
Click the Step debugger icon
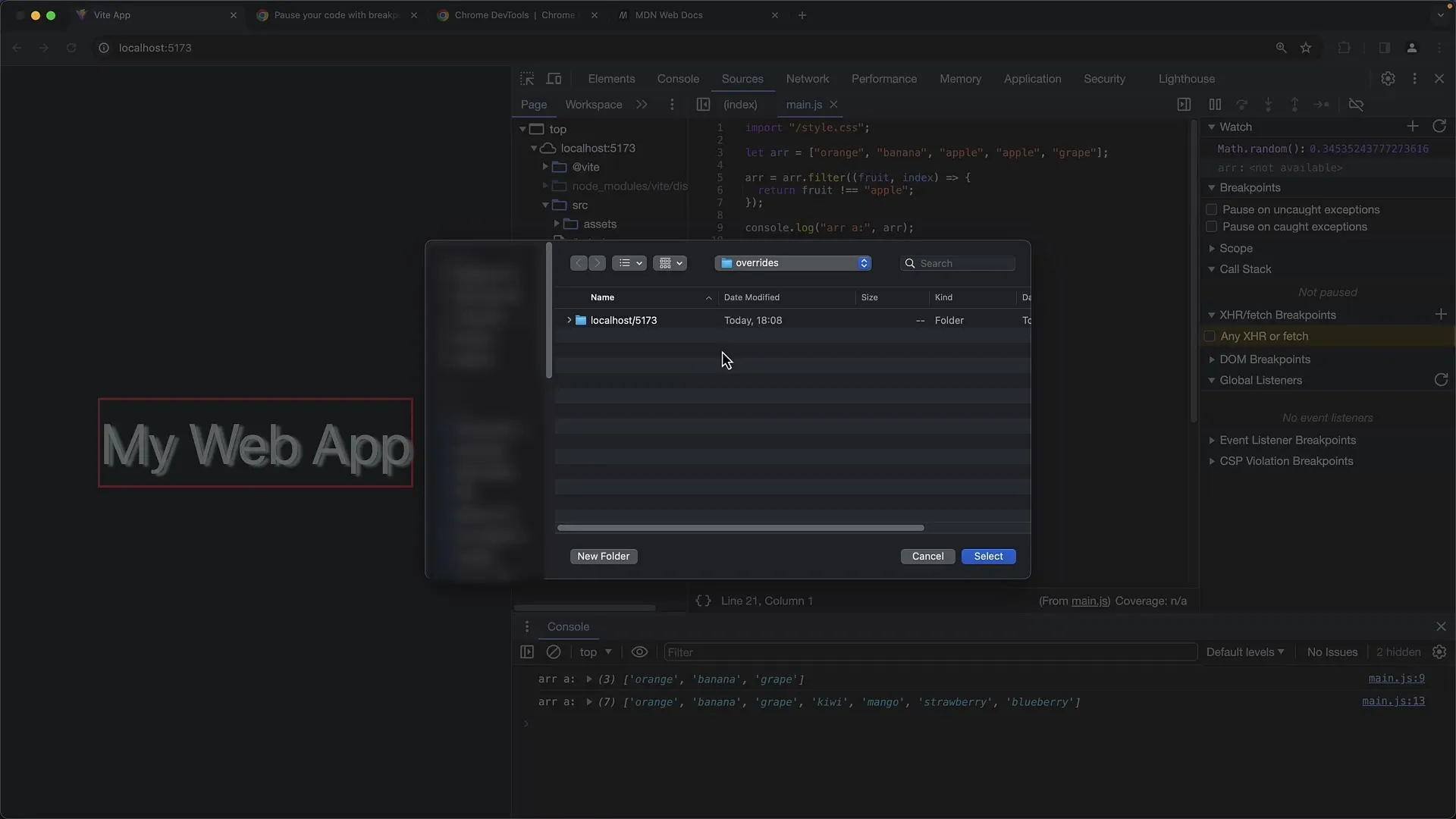(1321, 105)
